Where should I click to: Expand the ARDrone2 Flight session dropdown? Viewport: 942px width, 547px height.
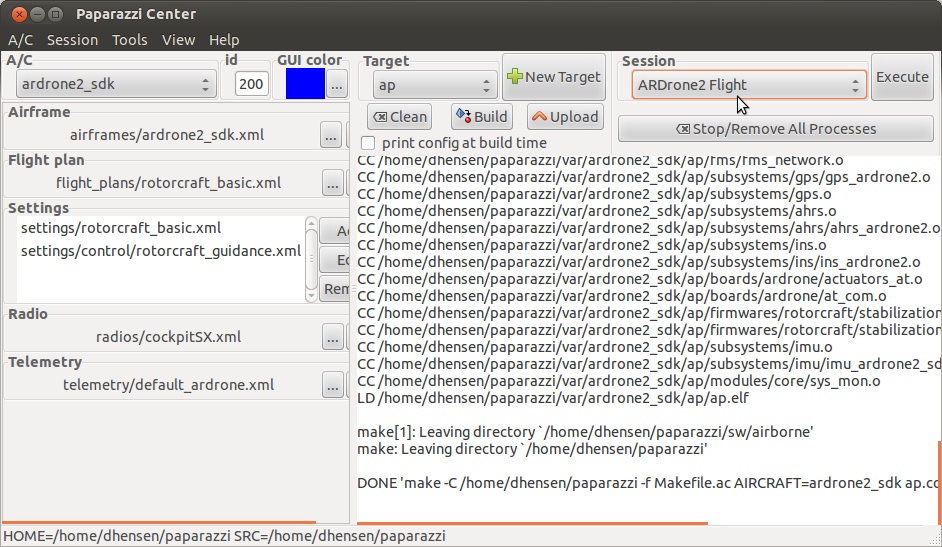[749, 85]
